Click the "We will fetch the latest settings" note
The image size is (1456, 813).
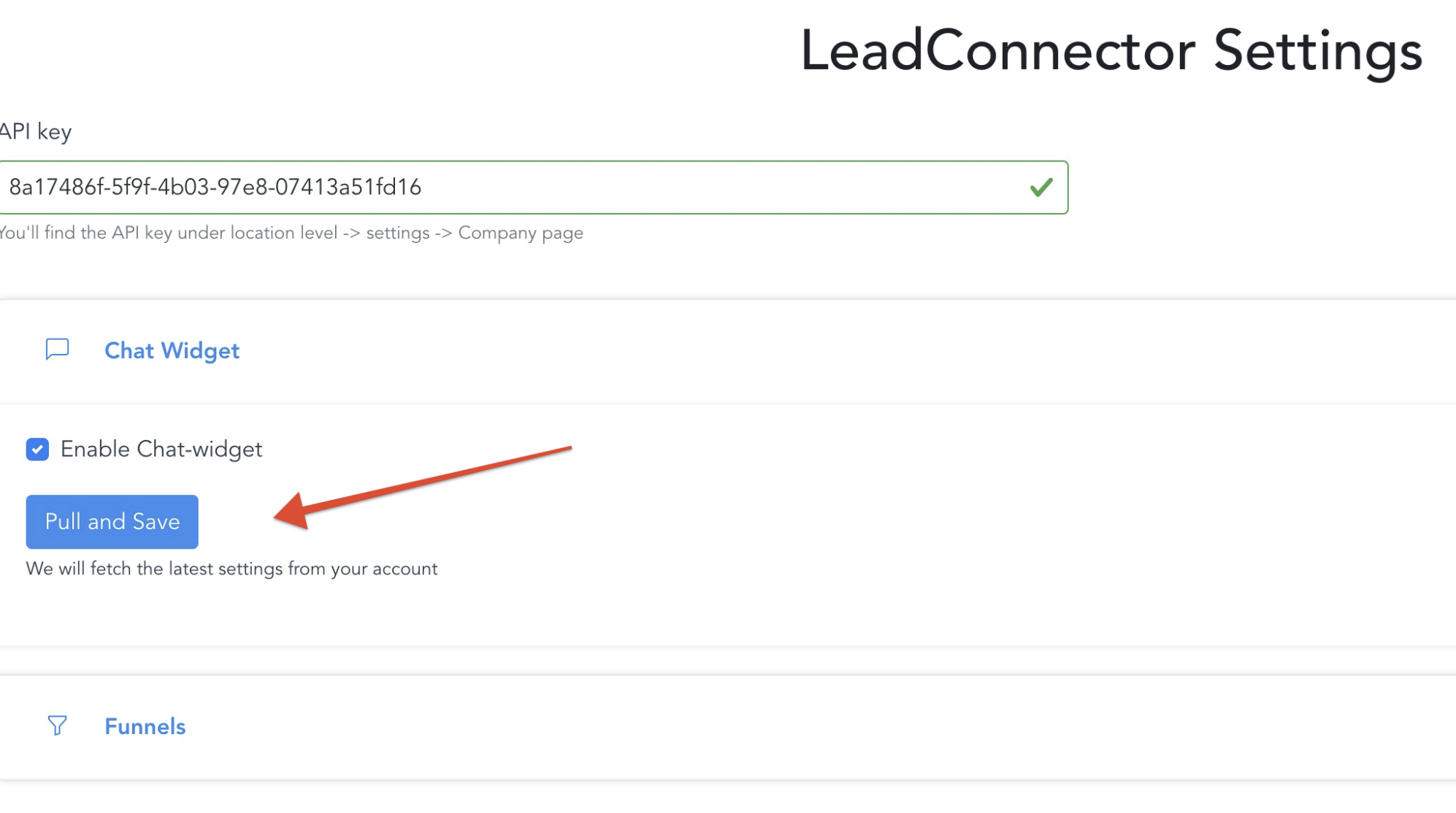231,569
